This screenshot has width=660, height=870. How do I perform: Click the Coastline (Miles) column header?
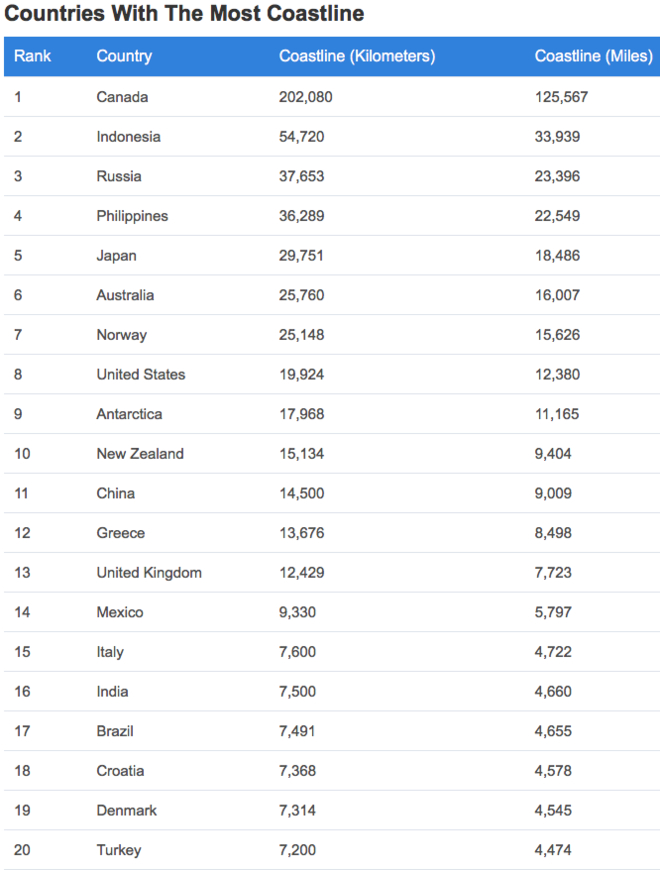tap(593, 56)
